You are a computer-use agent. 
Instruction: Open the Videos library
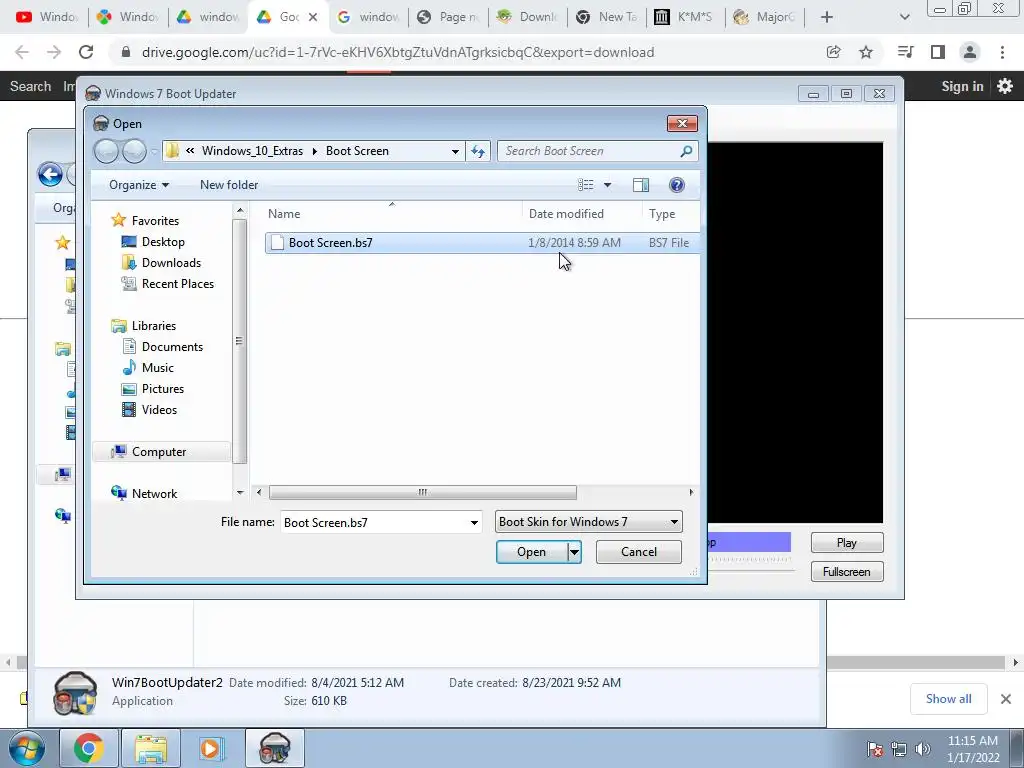pos(159,409)
